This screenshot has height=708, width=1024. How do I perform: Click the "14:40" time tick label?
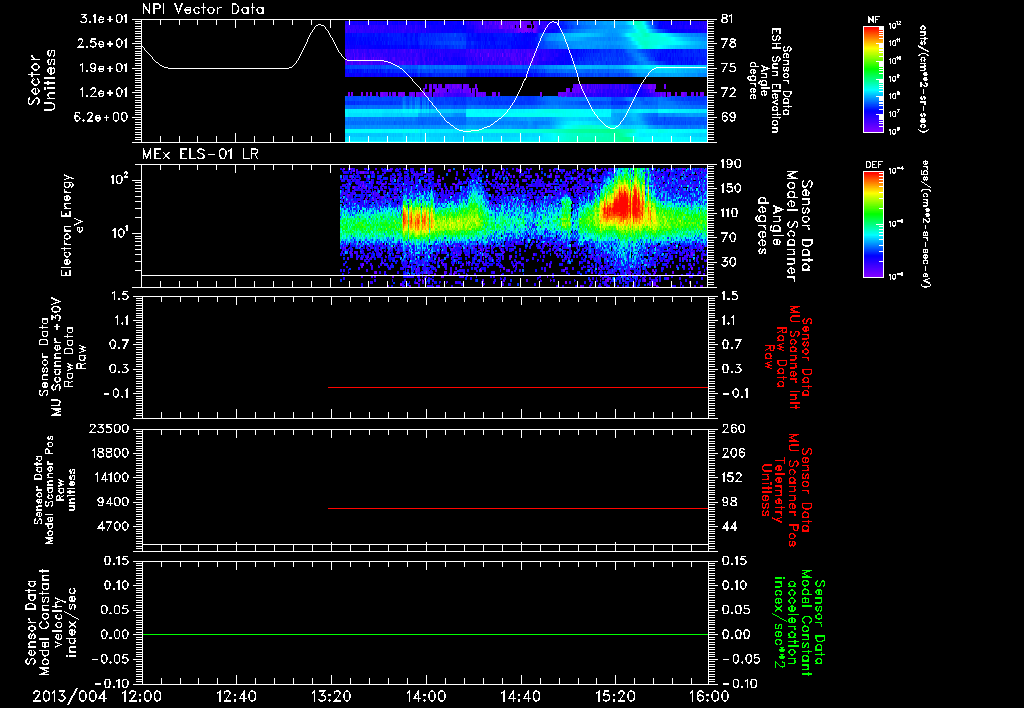point(520,697)
